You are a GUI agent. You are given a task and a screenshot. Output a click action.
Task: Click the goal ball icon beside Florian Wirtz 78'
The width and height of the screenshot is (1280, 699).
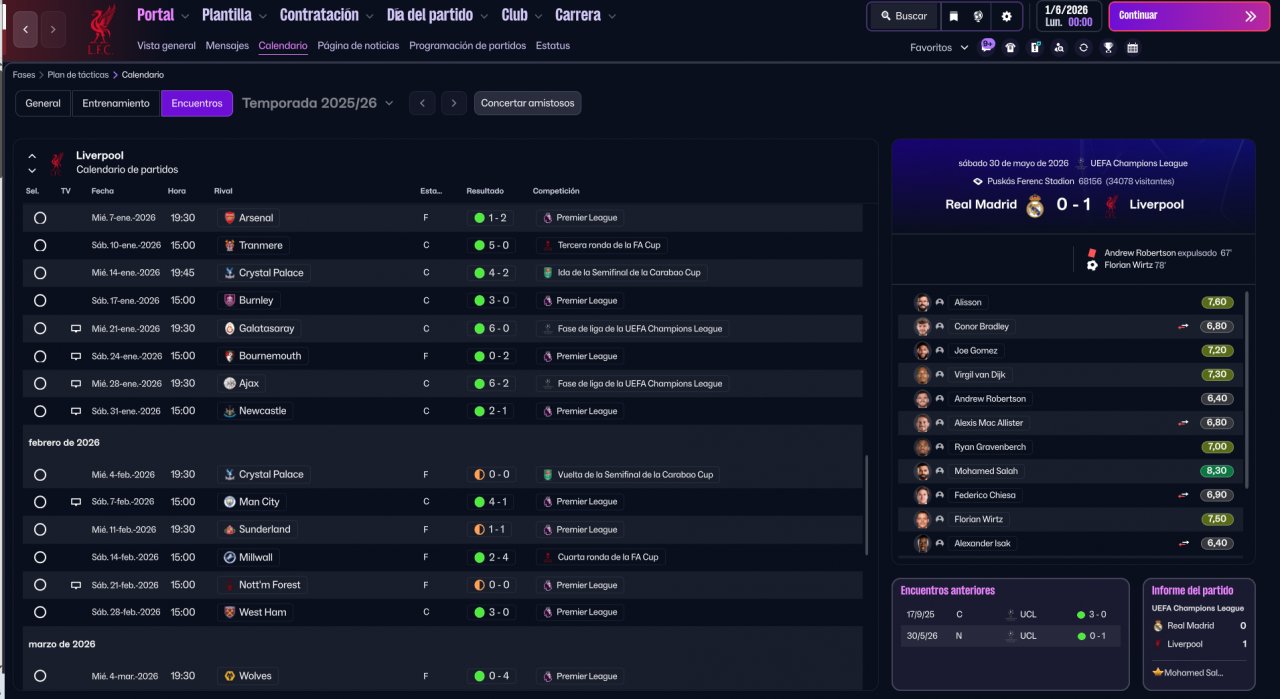pyautogui.click(x=1092, y=265)
